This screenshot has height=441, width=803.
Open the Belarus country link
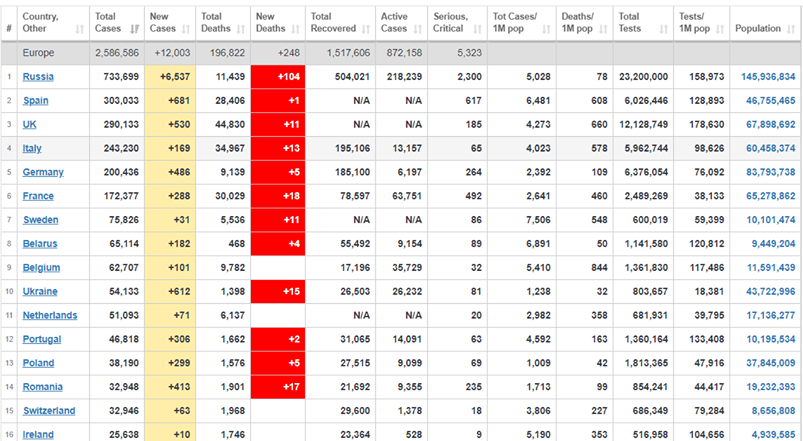click(x=40, y=244)
